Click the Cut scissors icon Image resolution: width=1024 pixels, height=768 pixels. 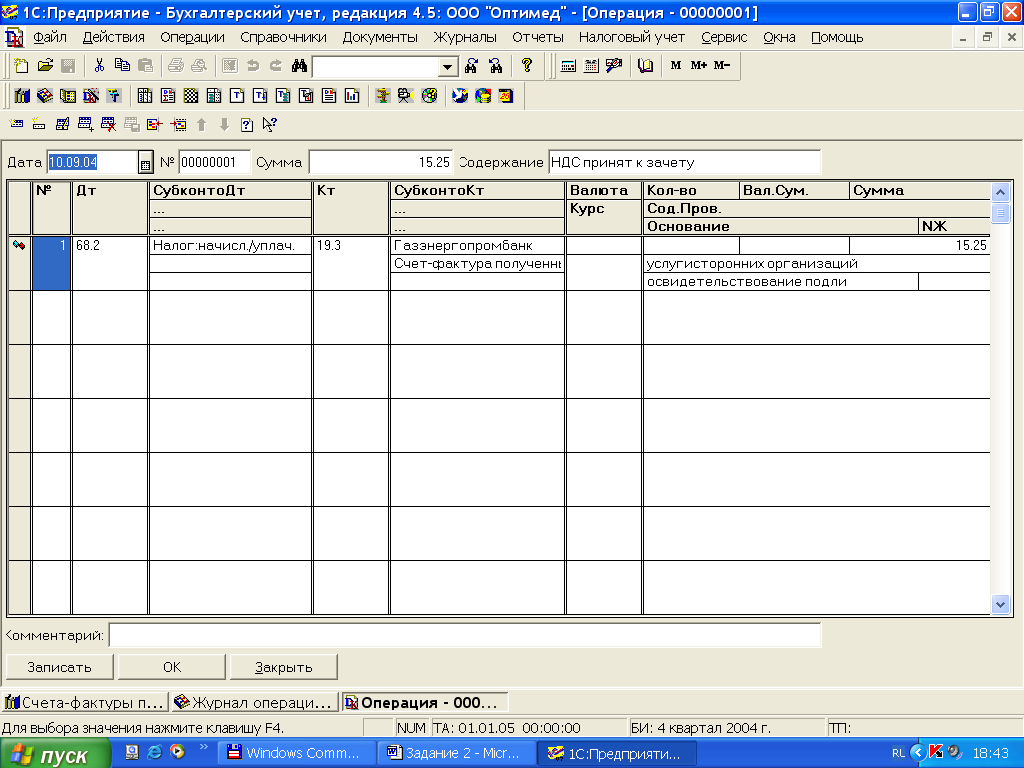pyautogui.click(x=99, y=66)
